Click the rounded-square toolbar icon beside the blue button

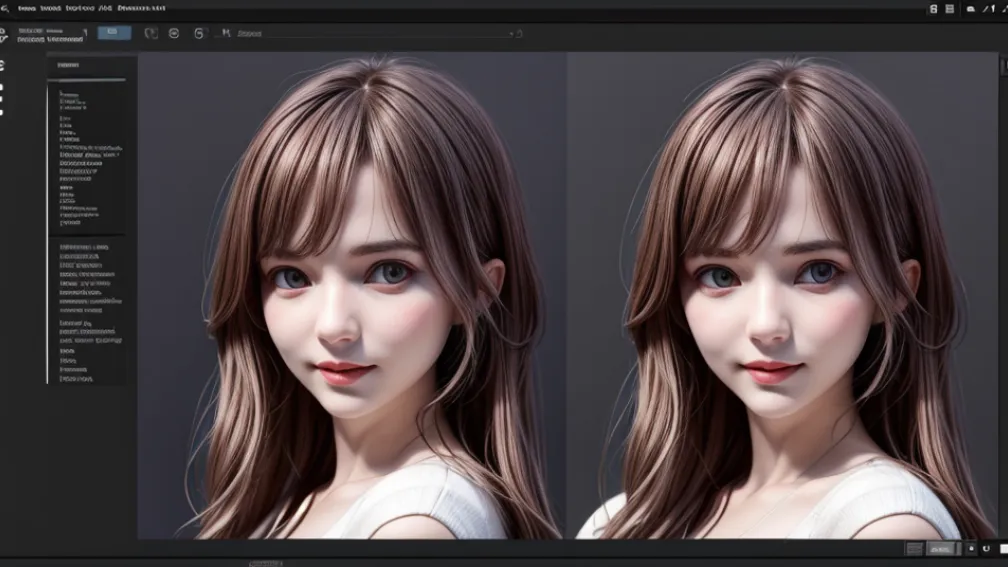[151, 33]
